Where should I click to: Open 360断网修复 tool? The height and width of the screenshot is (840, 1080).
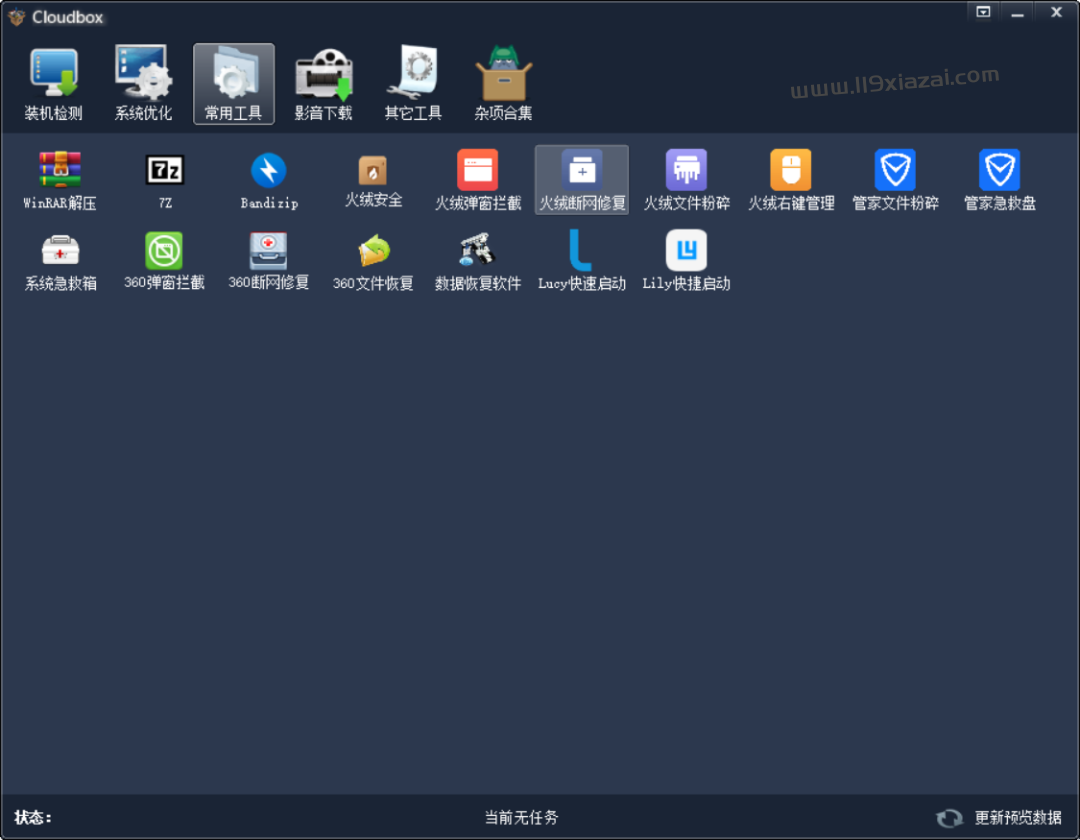[x=269, y=260]
